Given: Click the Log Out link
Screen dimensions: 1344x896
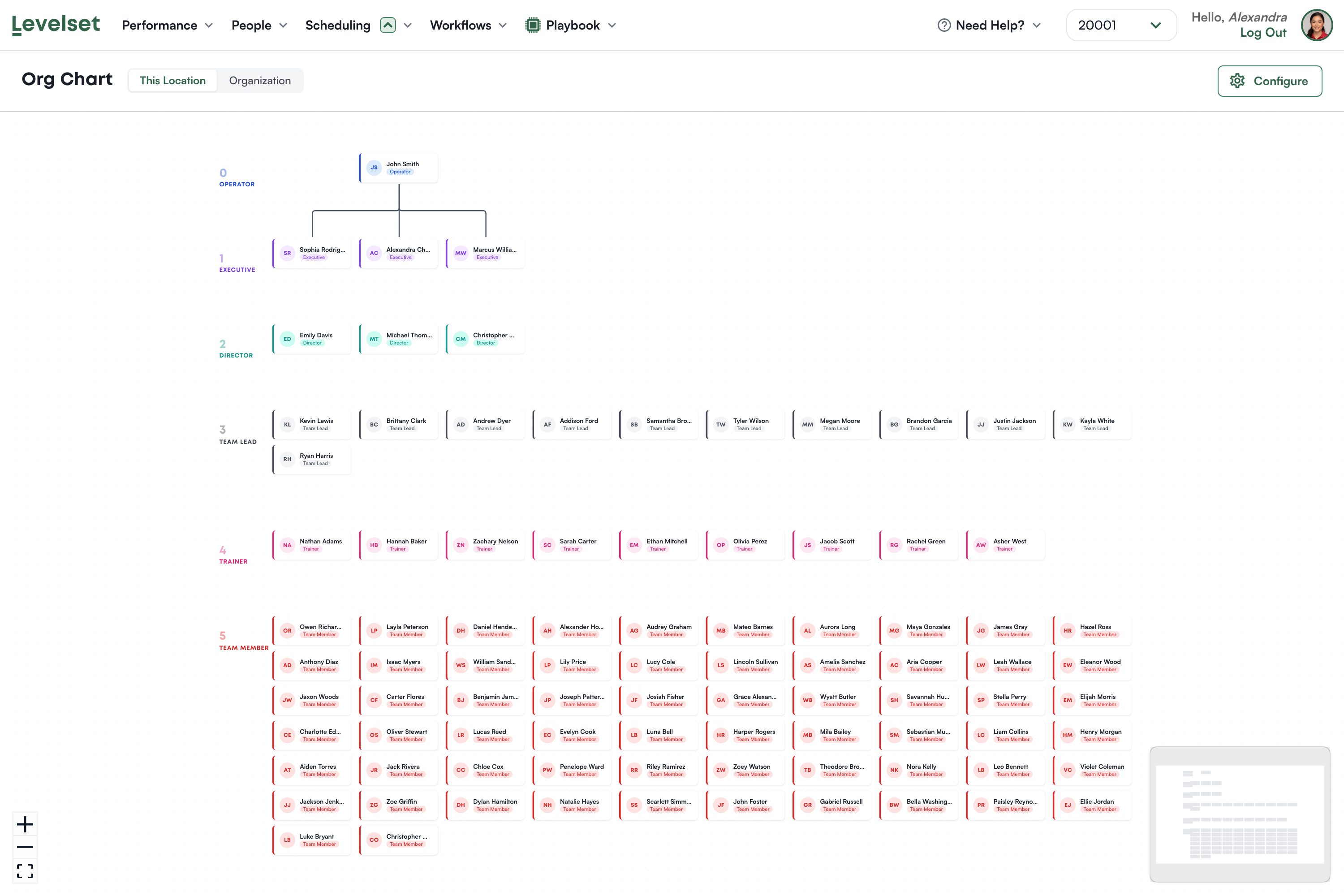Looking at the screenshot, I should click(1263, 33).
